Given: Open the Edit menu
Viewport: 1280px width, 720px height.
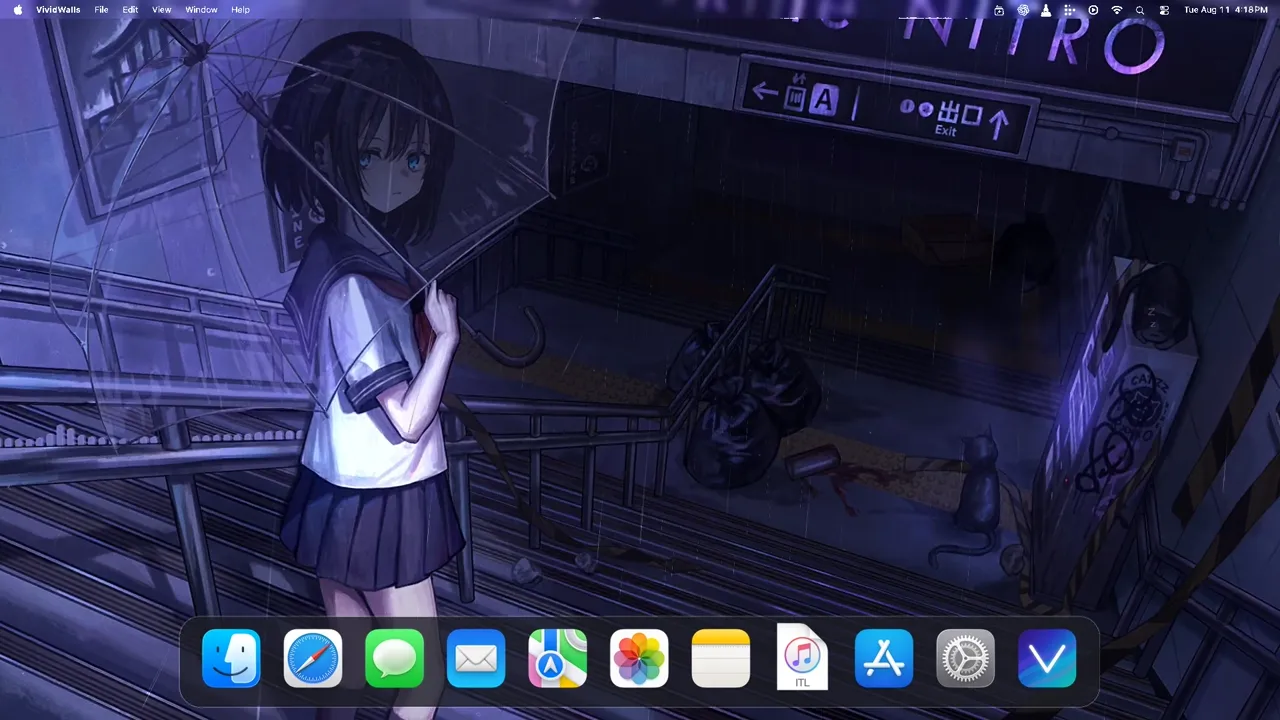Looking at the screenshot, I should pos(130,9).
